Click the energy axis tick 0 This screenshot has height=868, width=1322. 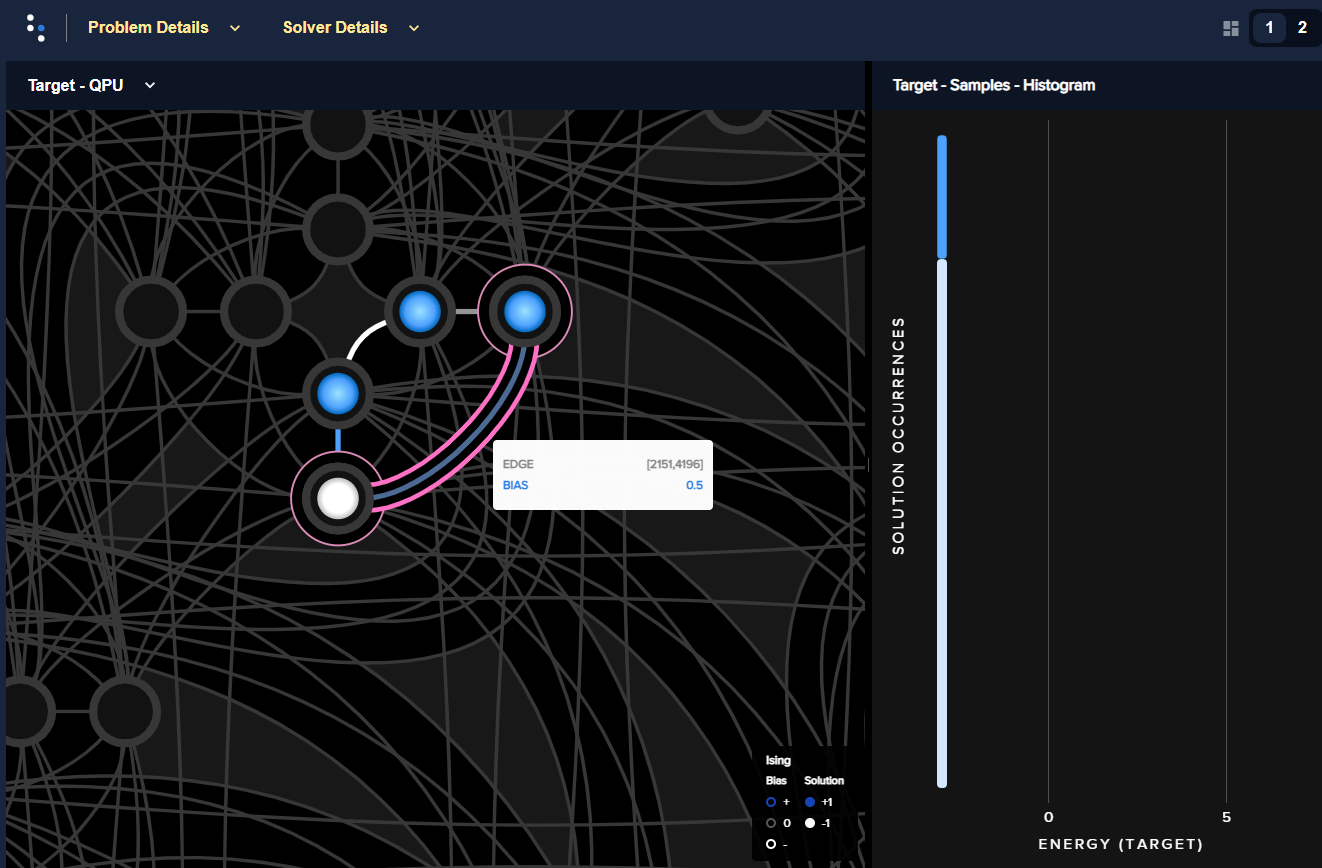click(x=1048, y=817)
